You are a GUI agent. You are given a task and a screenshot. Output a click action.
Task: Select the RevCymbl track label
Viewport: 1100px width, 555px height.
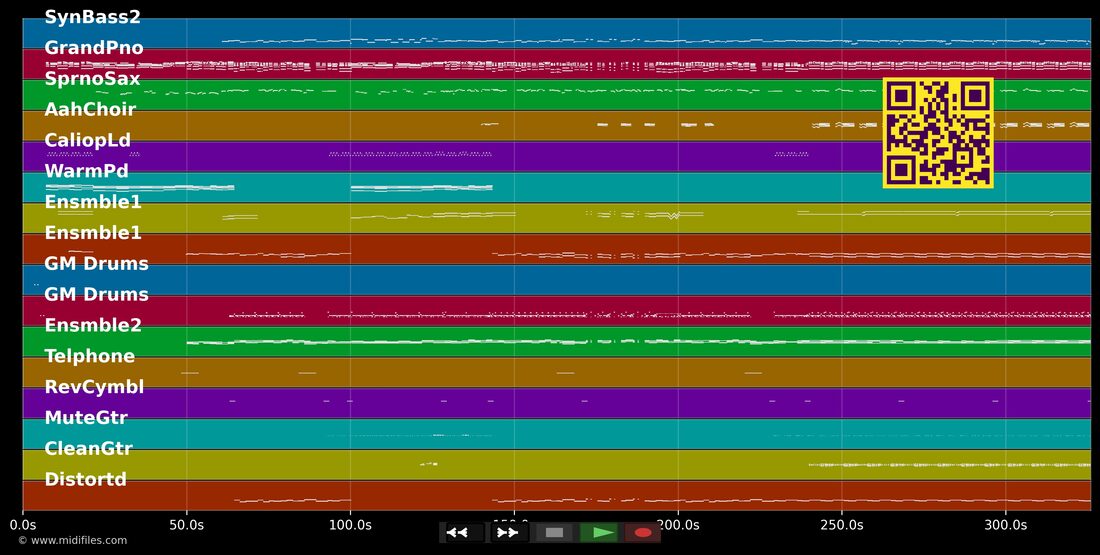click(94, 387)
